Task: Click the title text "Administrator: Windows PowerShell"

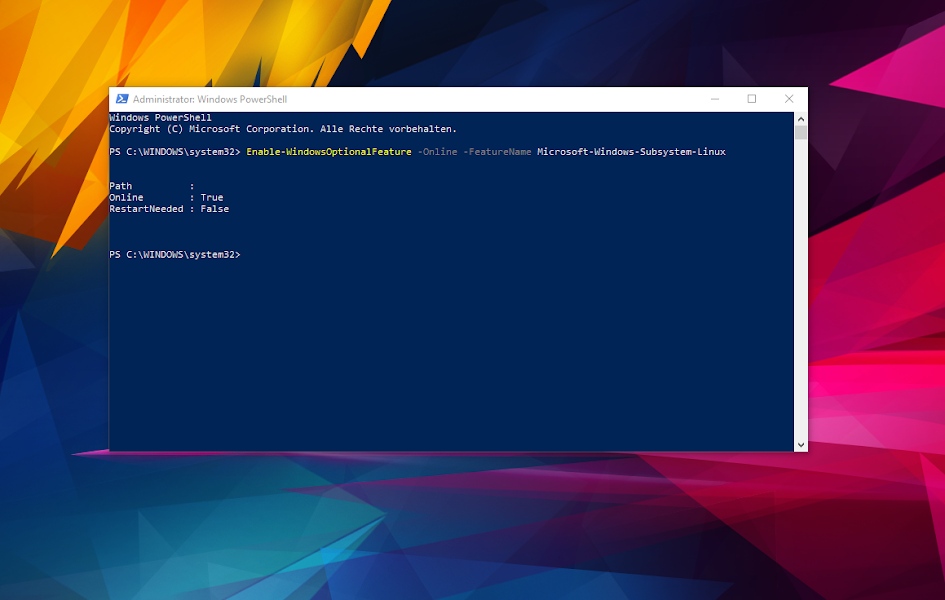Action: [x=210, y=99]
